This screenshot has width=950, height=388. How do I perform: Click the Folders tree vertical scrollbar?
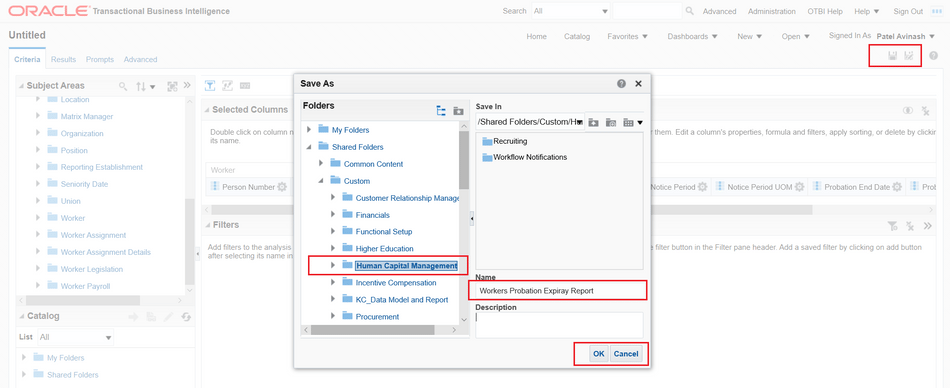pos(464,161)
